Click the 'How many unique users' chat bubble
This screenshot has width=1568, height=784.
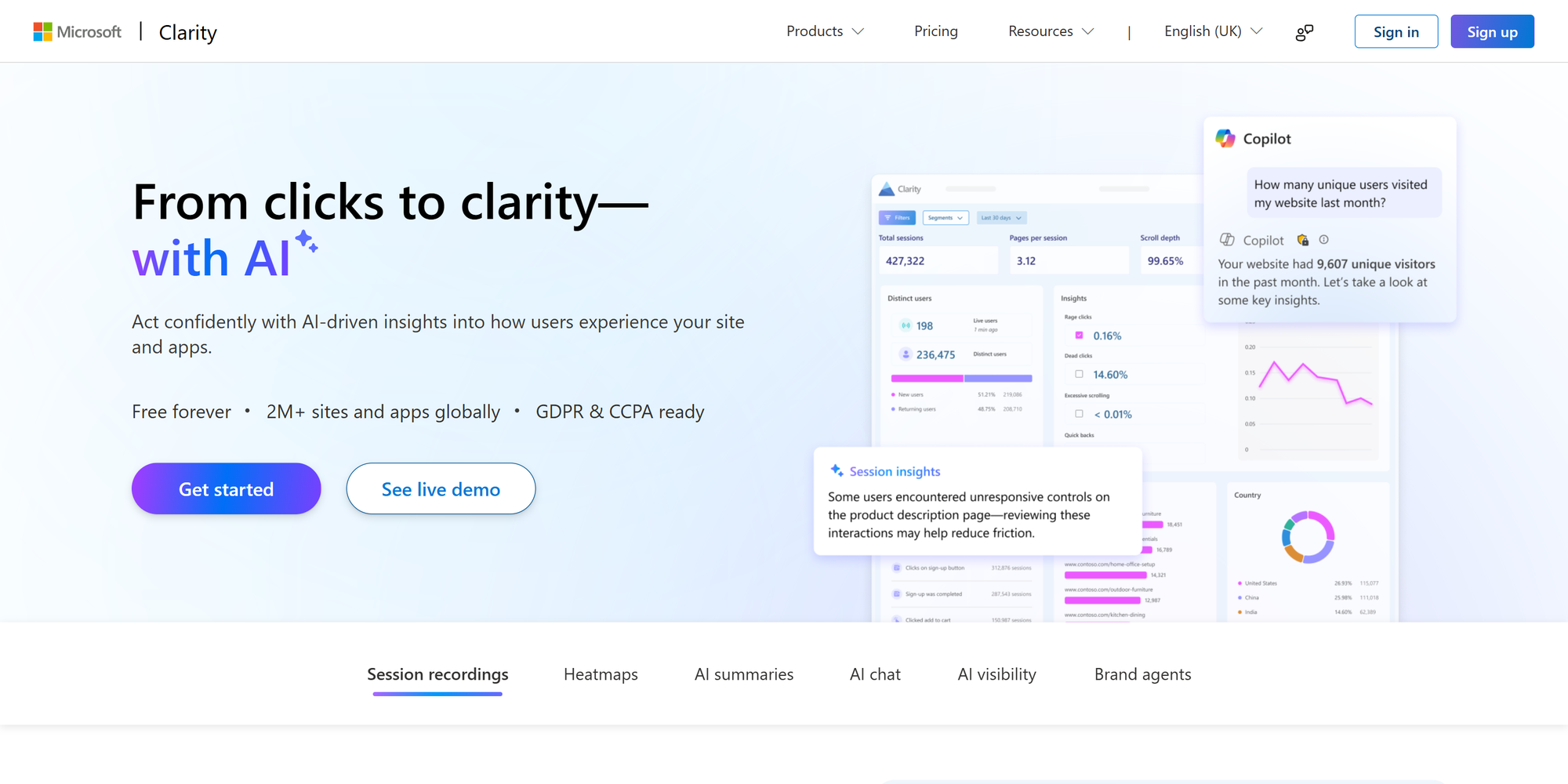(1344, 193)
